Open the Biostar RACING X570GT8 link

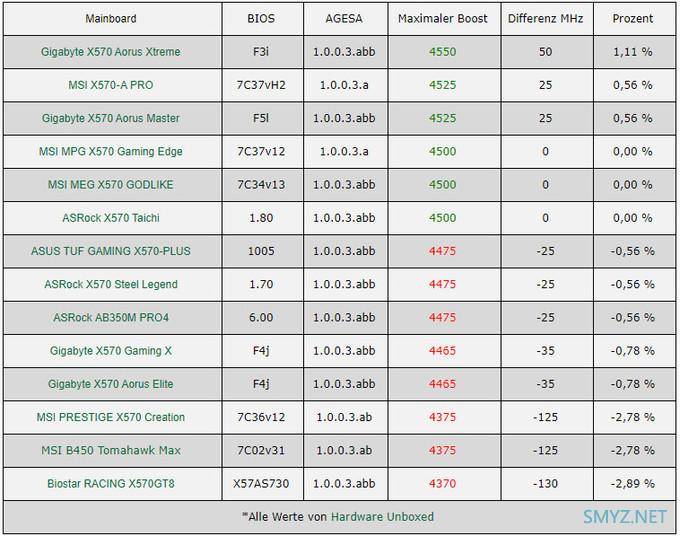pos(111,484)
